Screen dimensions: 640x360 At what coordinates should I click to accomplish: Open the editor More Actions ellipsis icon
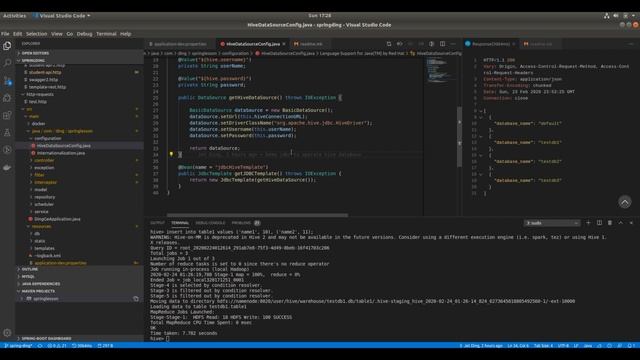(453, 44)
